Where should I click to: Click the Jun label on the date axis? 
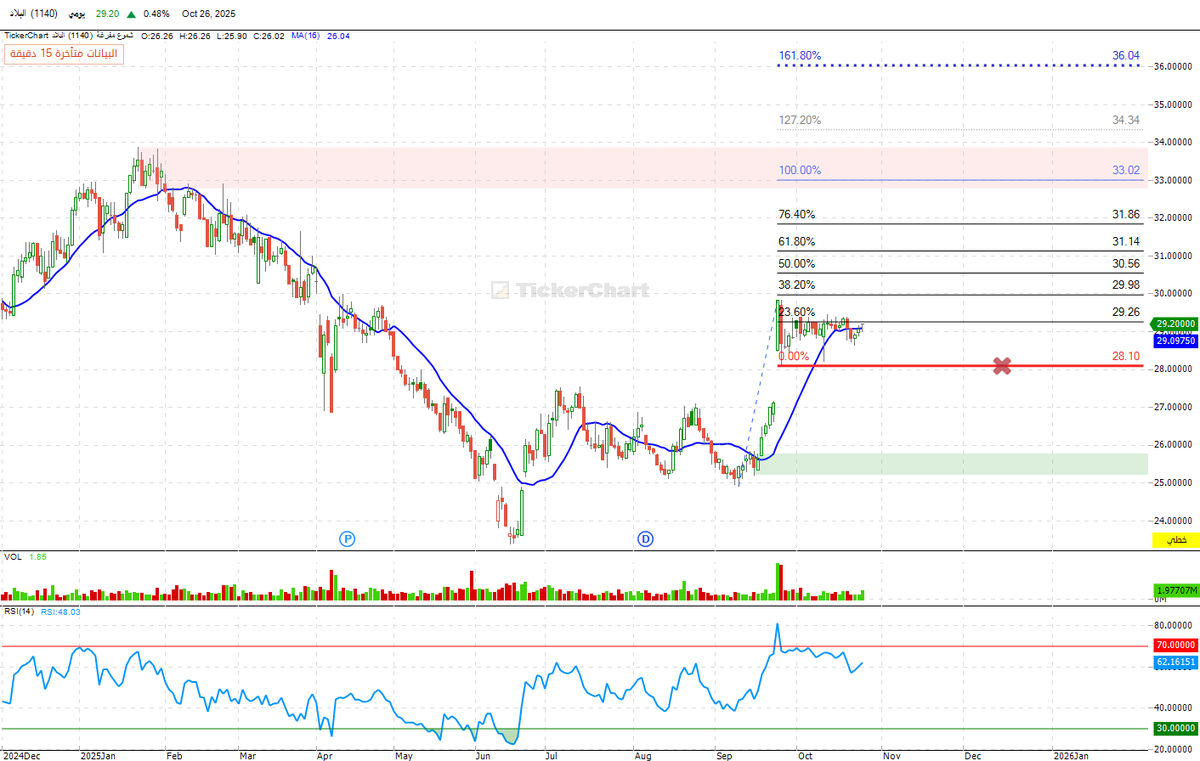pos(483,756)
